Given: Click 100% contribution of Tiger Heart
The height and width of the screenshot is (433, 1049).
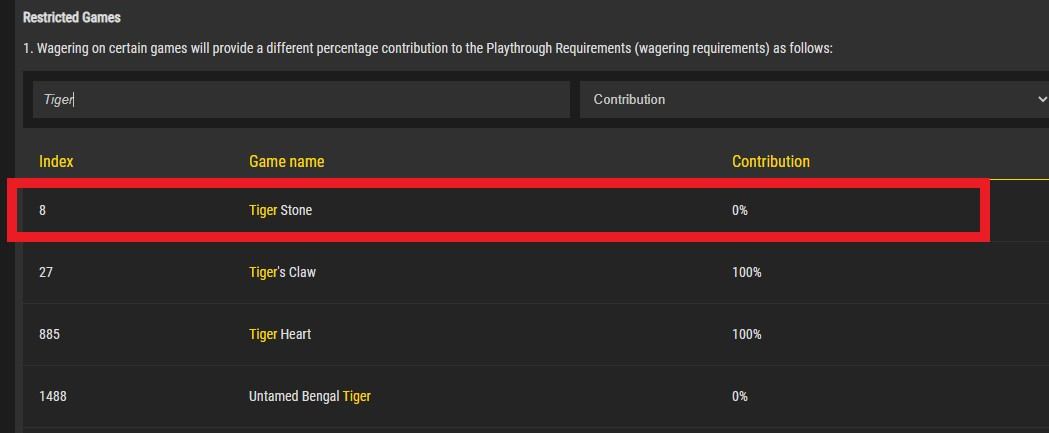Looking at the screenshot, I should coord(746,334).
